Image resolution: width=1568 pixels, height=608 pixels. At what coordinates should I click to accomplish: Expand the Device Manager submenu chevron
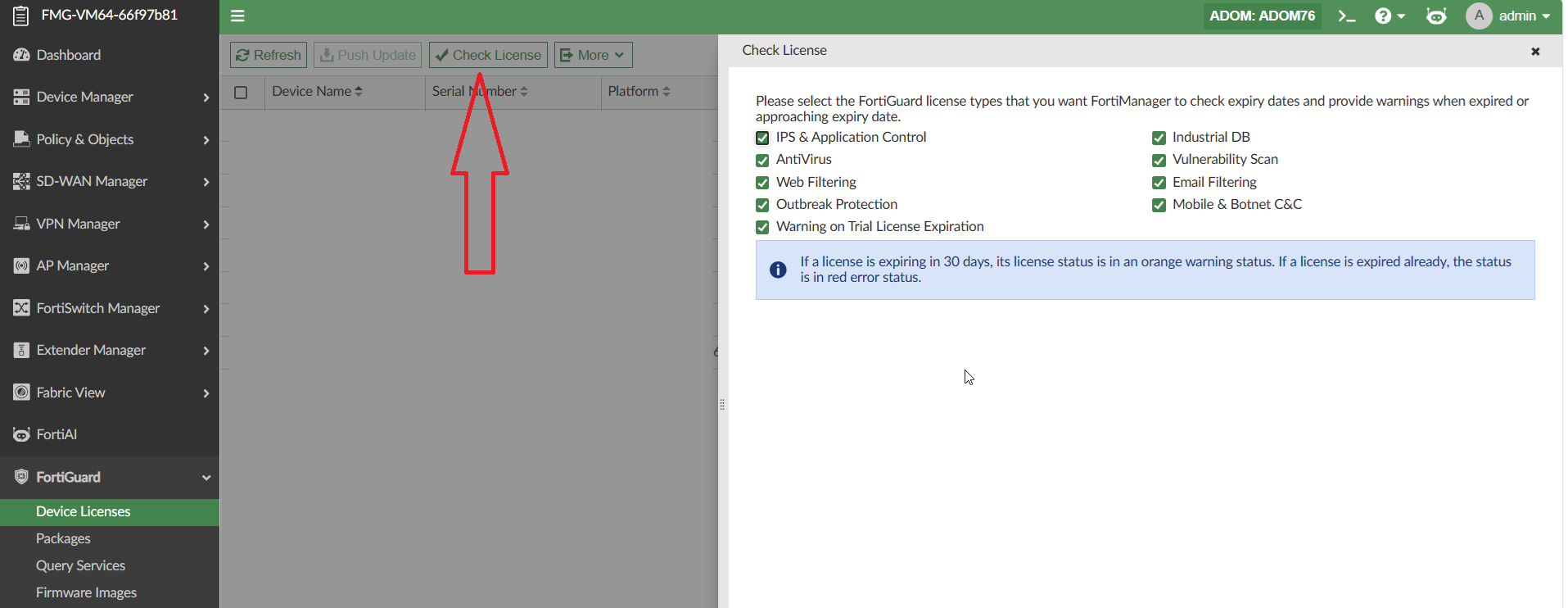coord(206,98)
